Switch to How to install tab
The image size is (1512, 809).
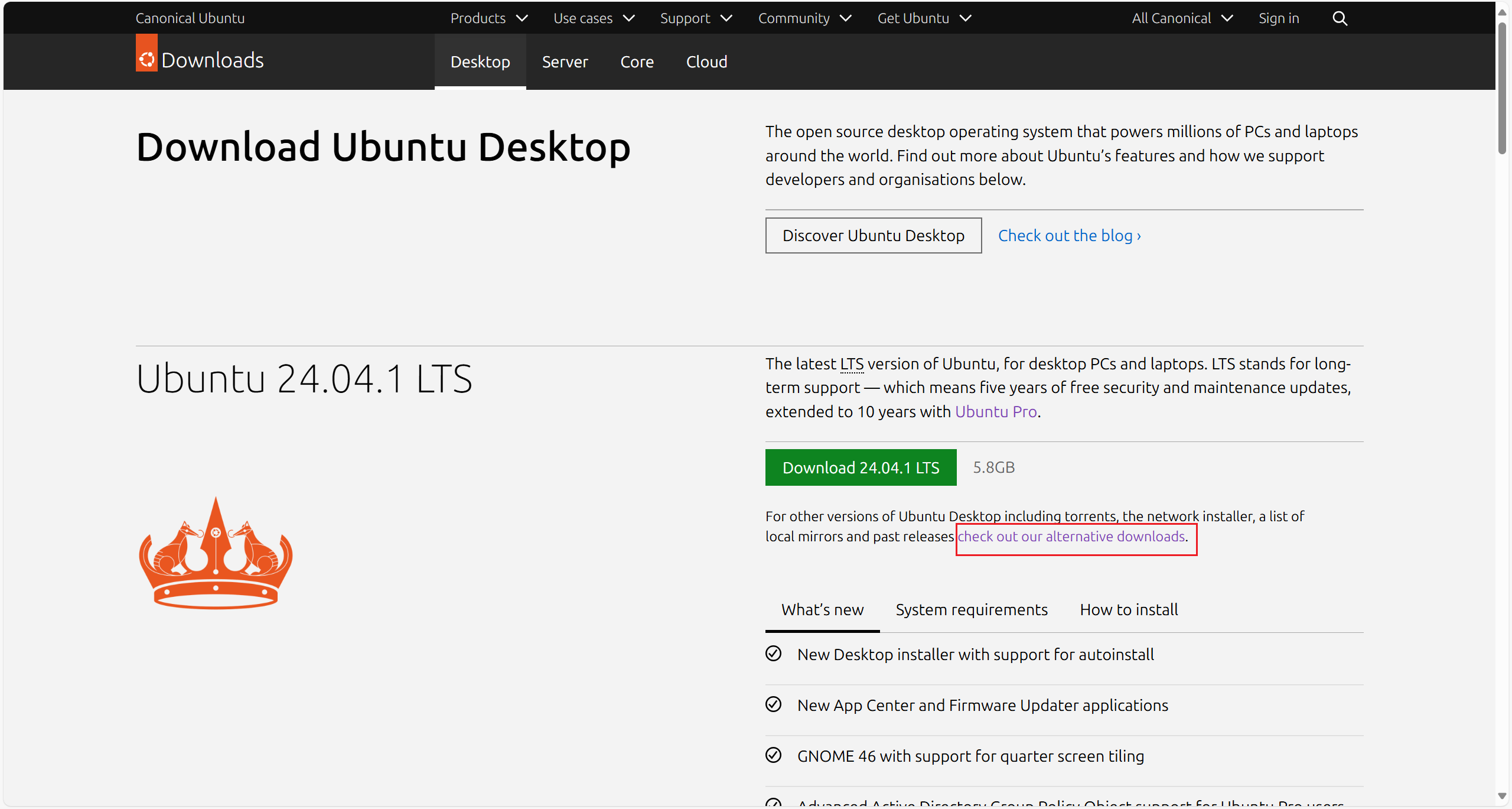coord(1129,609)
